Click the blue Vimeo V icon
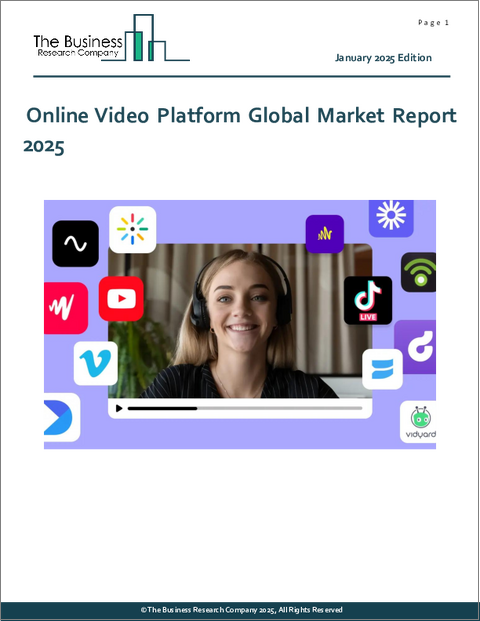Image resolution: width=480 pixels, height=621 pixels. click(95, 363)
